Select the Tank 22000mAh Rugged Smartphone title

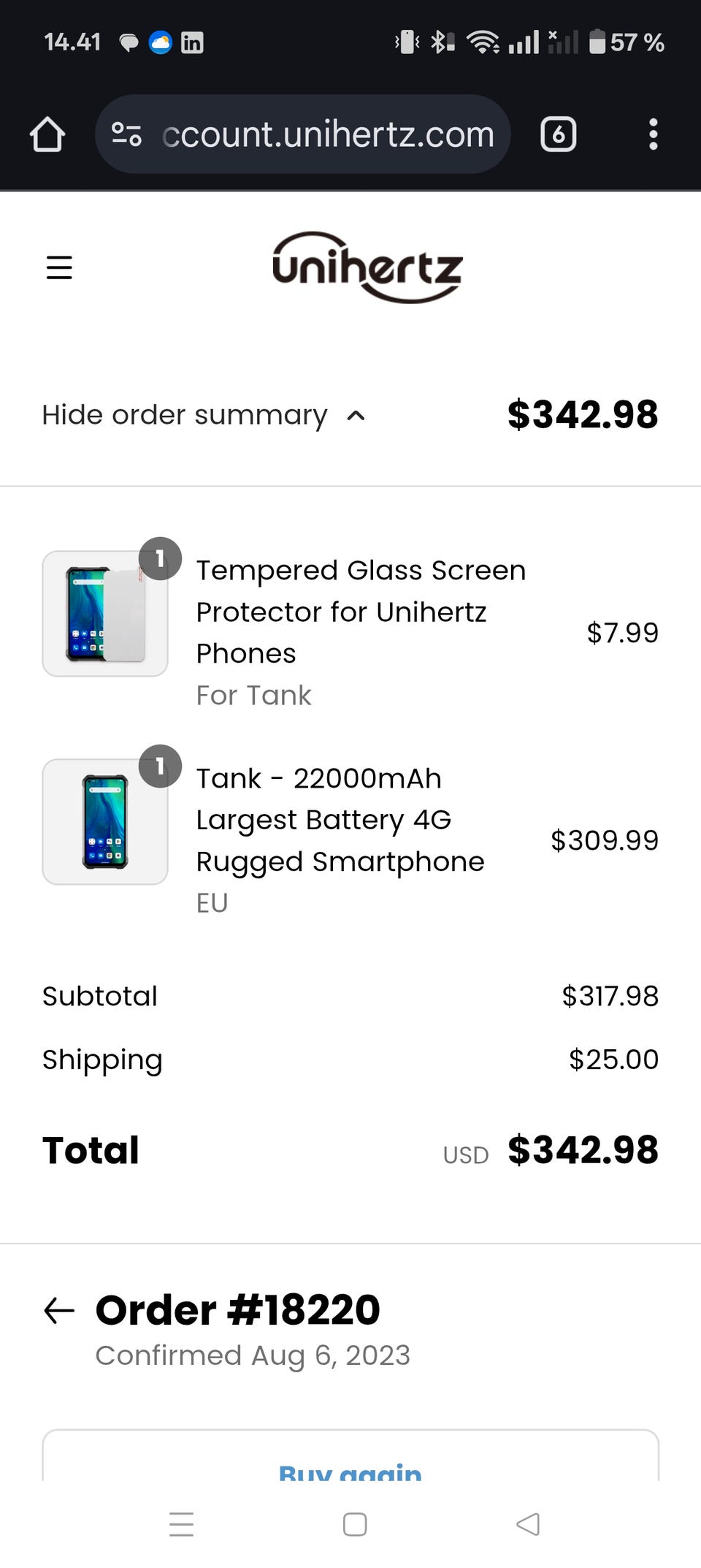pos(340,820)
